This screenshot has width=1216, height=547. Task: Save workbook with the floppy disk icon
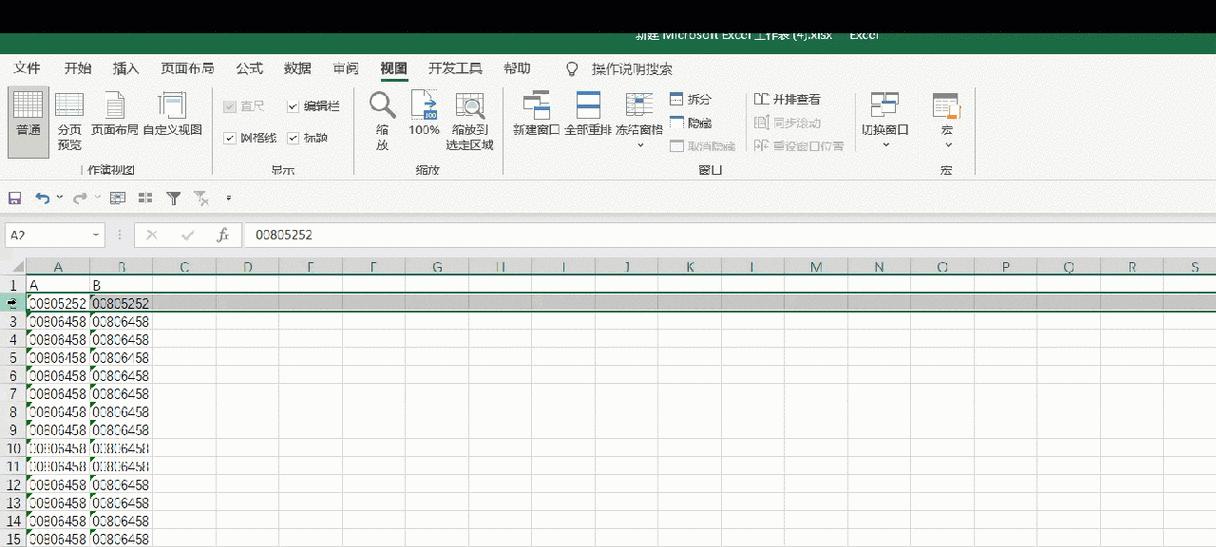(15, 198)
